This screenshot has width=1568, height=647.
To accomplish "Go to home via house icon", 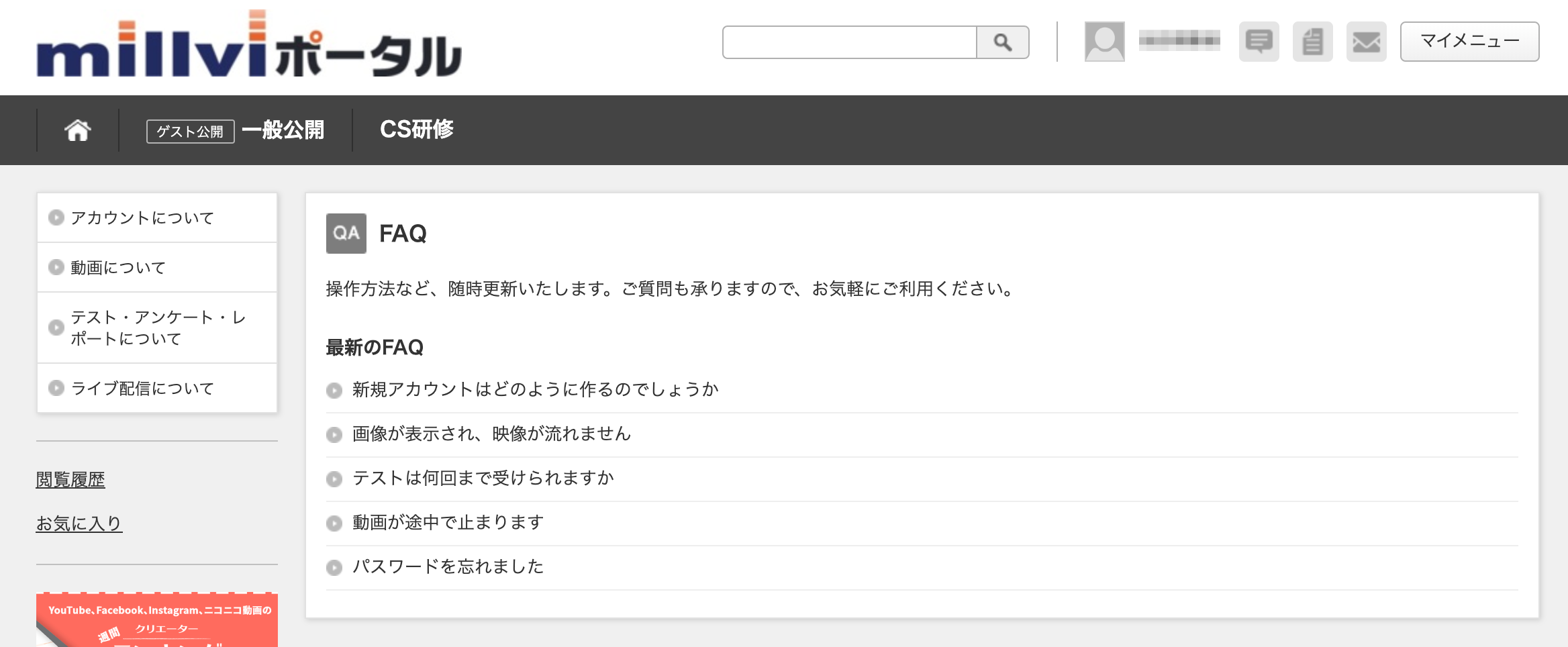I will pyautogui.click(x=78, y=130).
